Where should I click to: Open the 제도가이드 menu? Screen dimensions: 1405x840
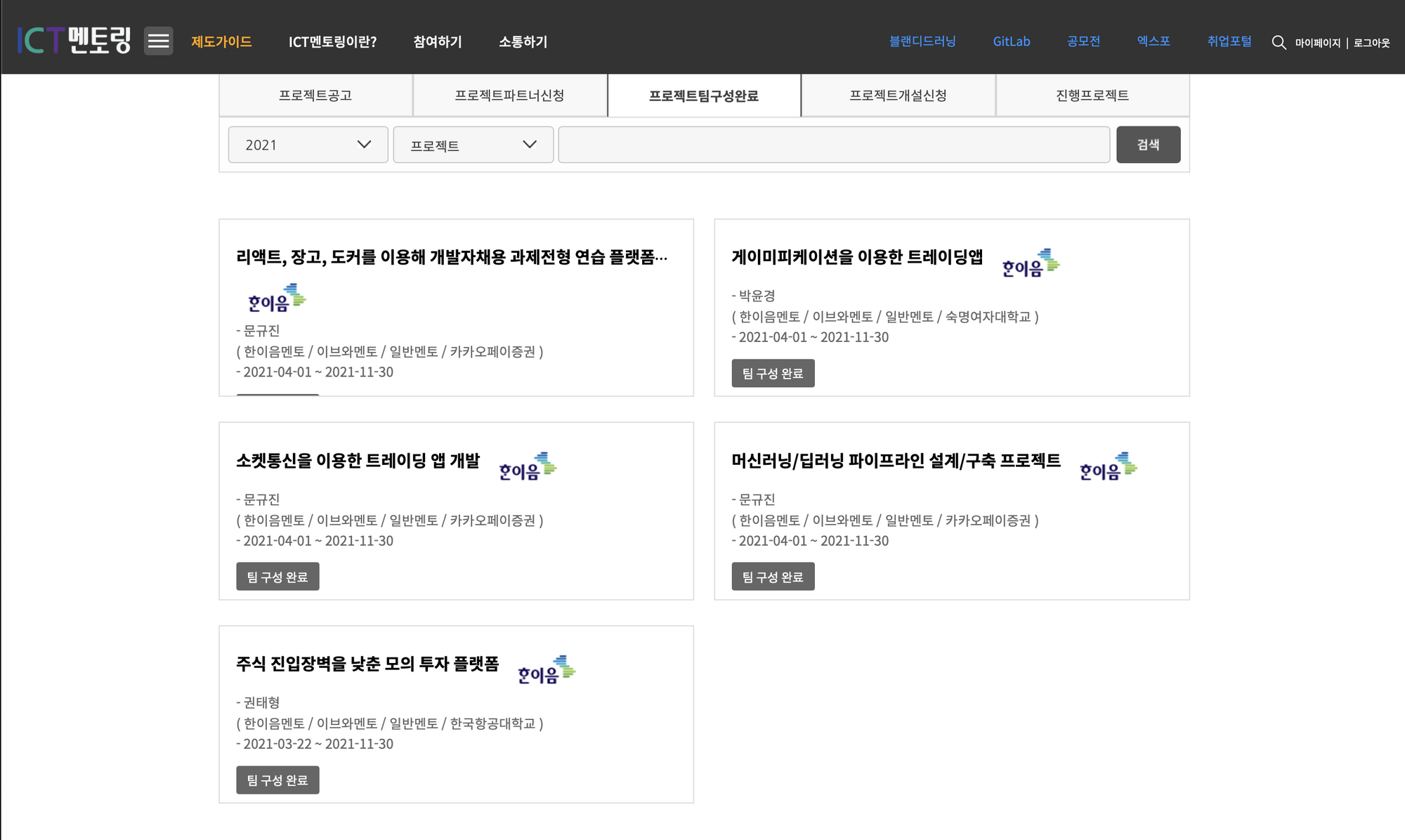221,41
